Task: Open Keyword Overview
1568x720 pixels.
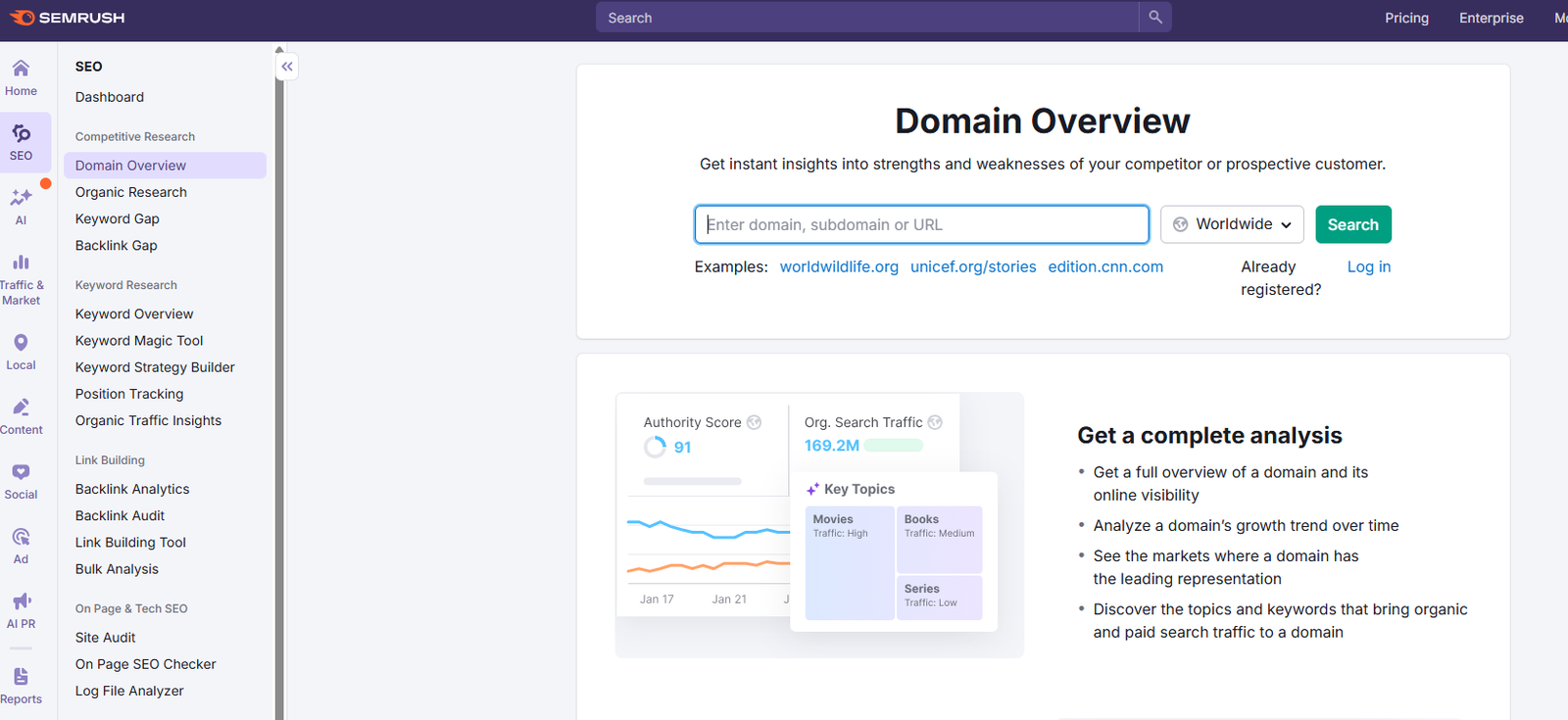Action: pos(134,313)
